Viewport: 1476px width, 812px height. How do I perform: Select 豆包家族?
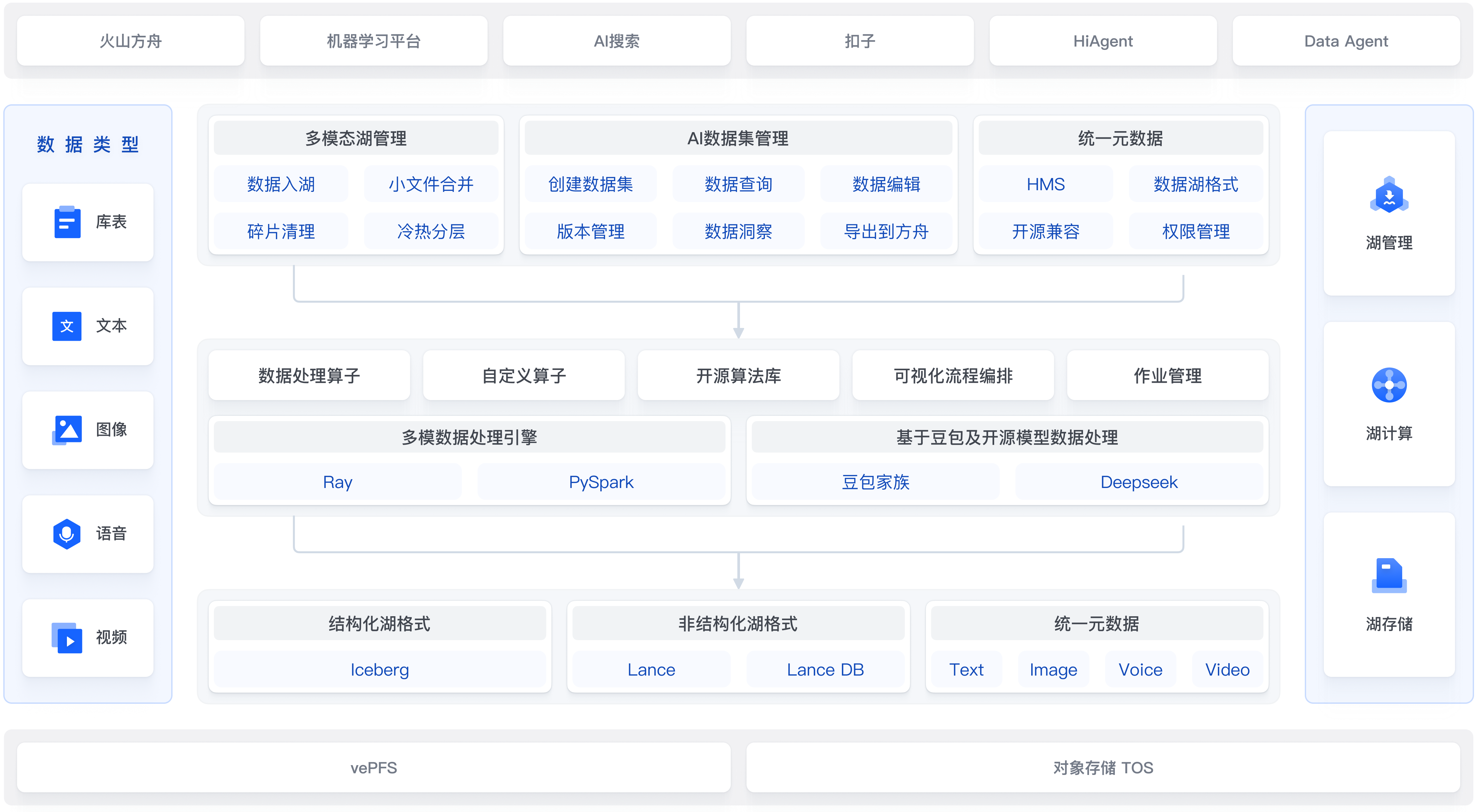pyautogui.click(x=875, y=482)
